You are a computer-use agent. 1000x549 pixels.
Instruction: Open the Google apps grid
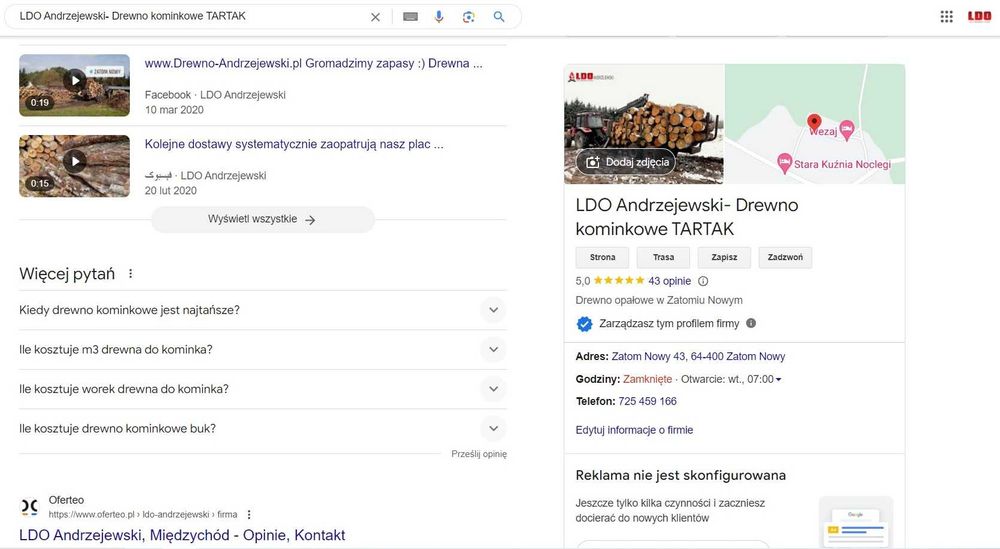click(x=946, y=16)
